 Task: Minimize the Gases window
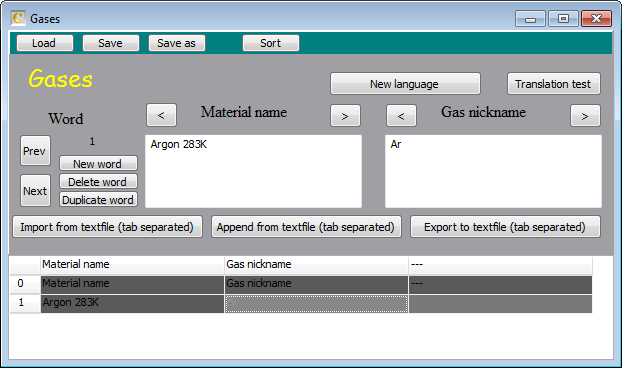[x=530, y=19]
